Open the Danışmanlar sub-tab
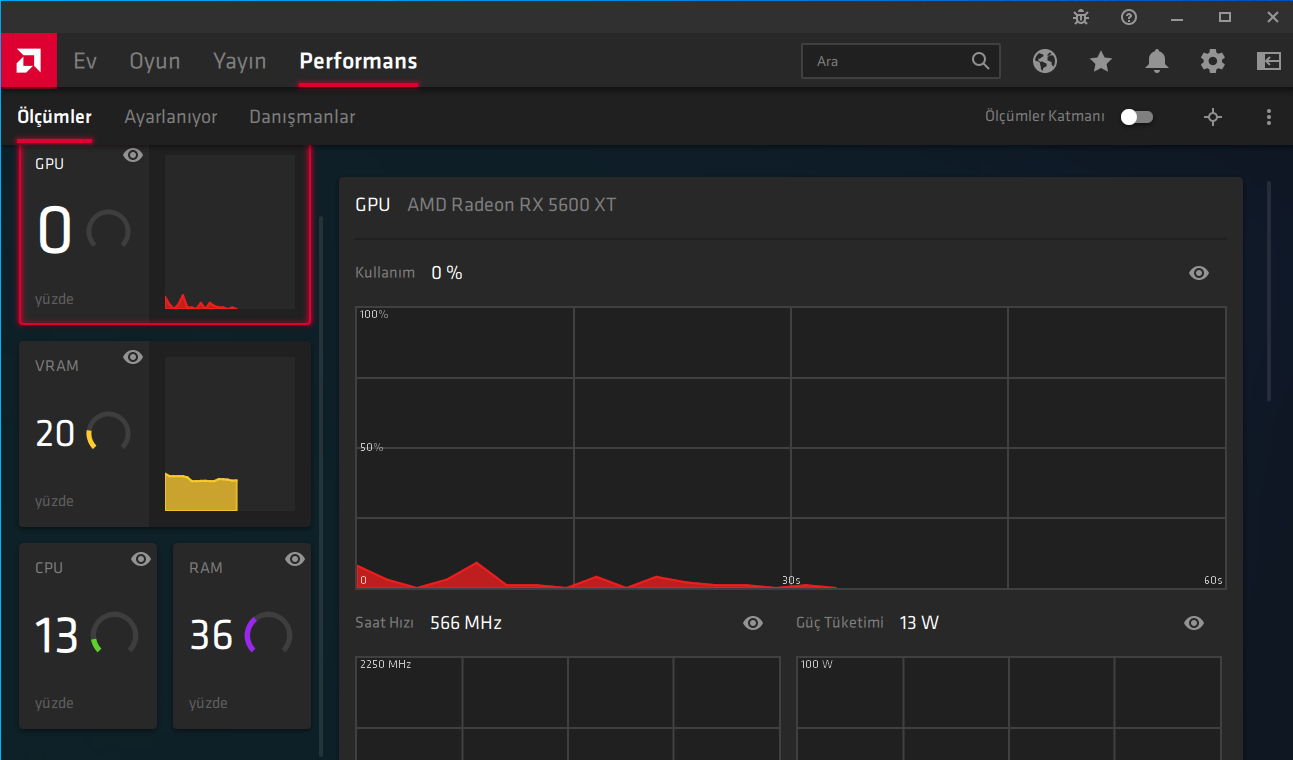Image resolution: width=1293 pixels, height=760 pixels. coord(302,117)
